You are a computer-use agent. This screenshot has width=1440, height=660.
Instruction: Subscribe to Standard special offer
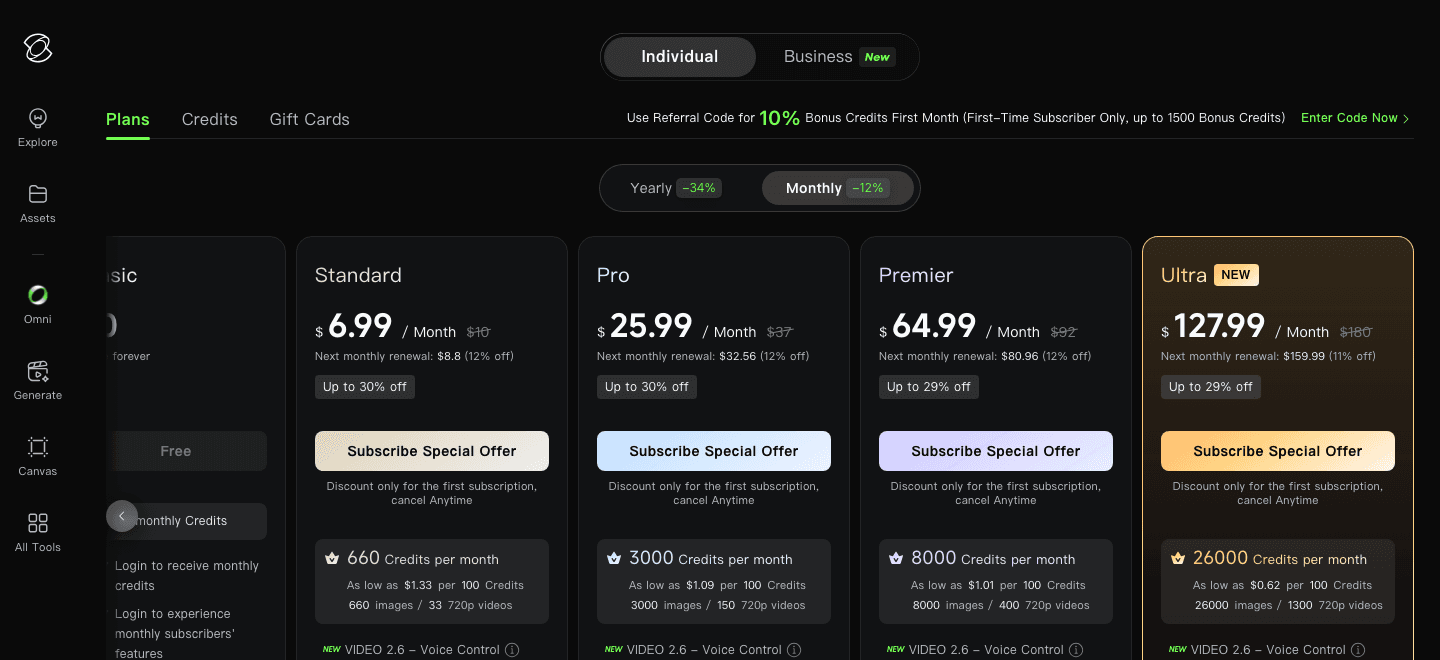coord(432,451)
